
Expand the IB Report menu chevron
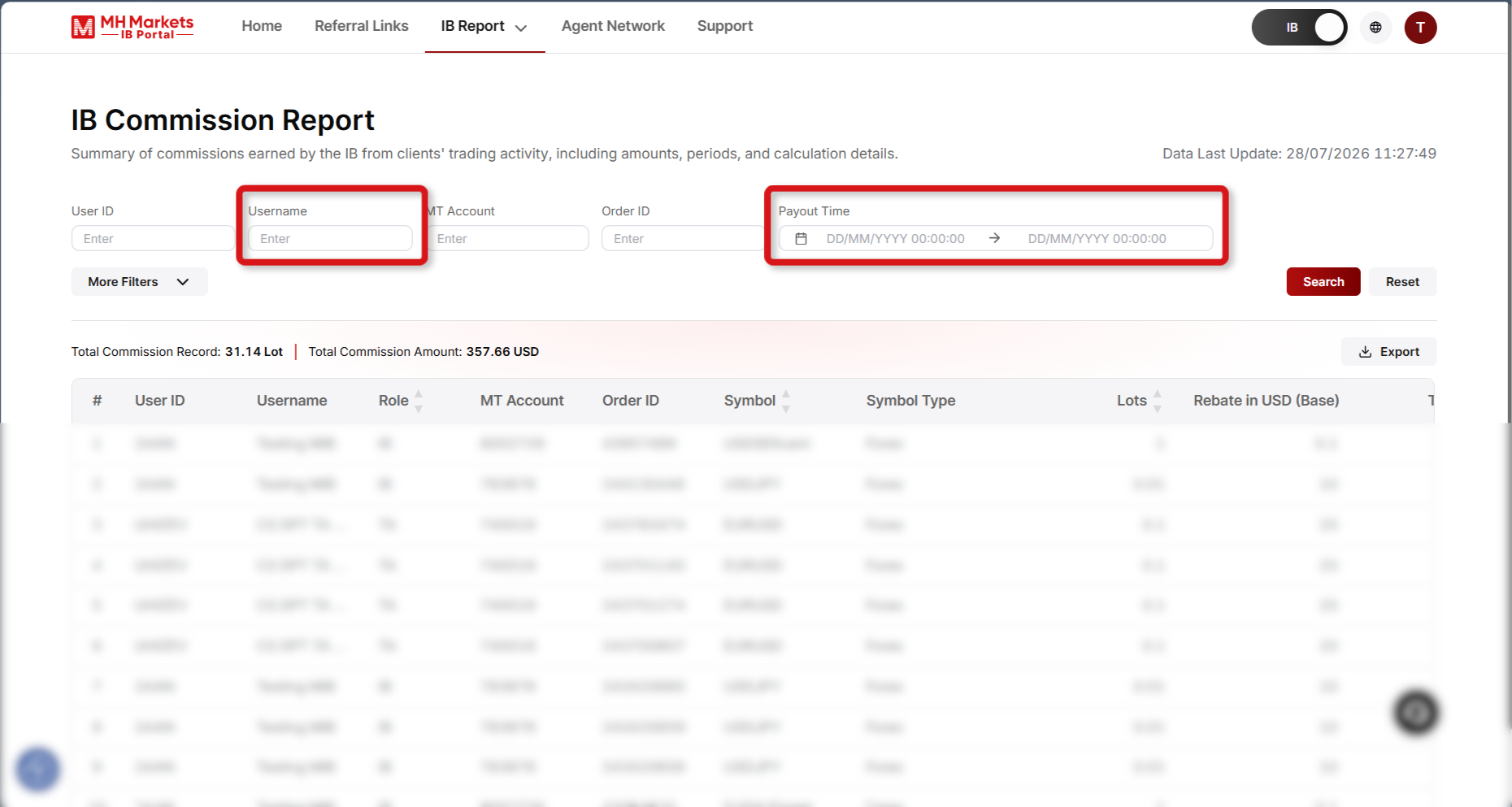pyautogui.click(x=521, y=28)
